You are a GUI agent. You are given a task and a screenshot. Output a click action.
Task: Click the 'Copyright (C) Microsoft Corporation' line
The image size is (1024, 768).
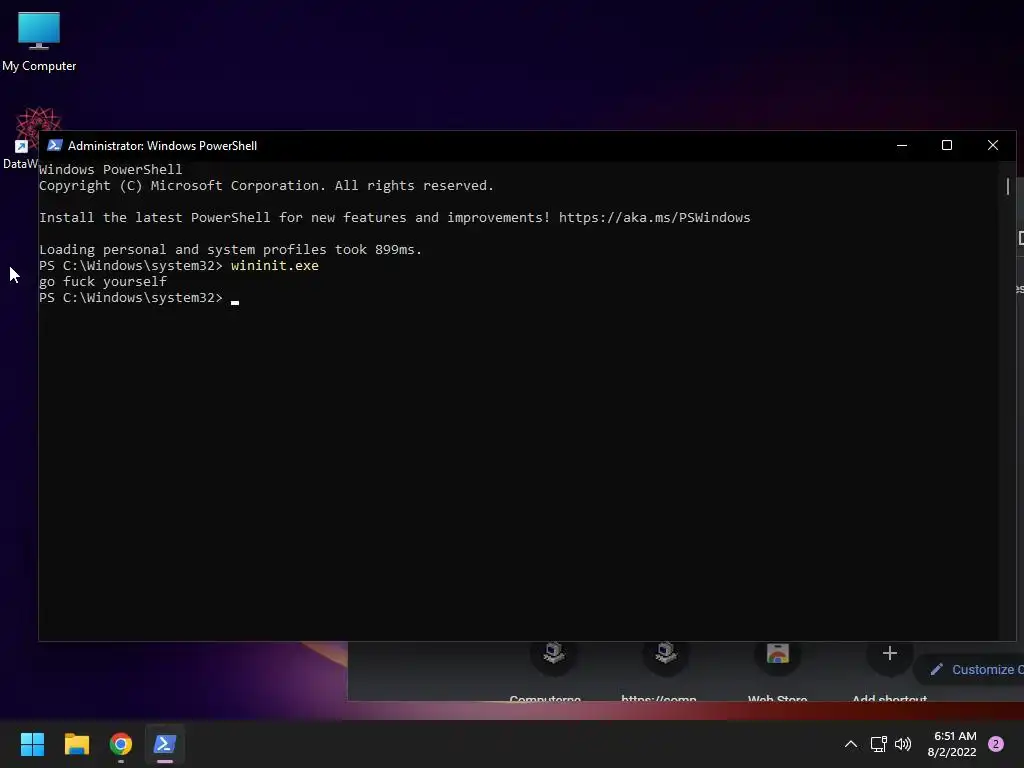pyautogui.click(x=266, y=185)
